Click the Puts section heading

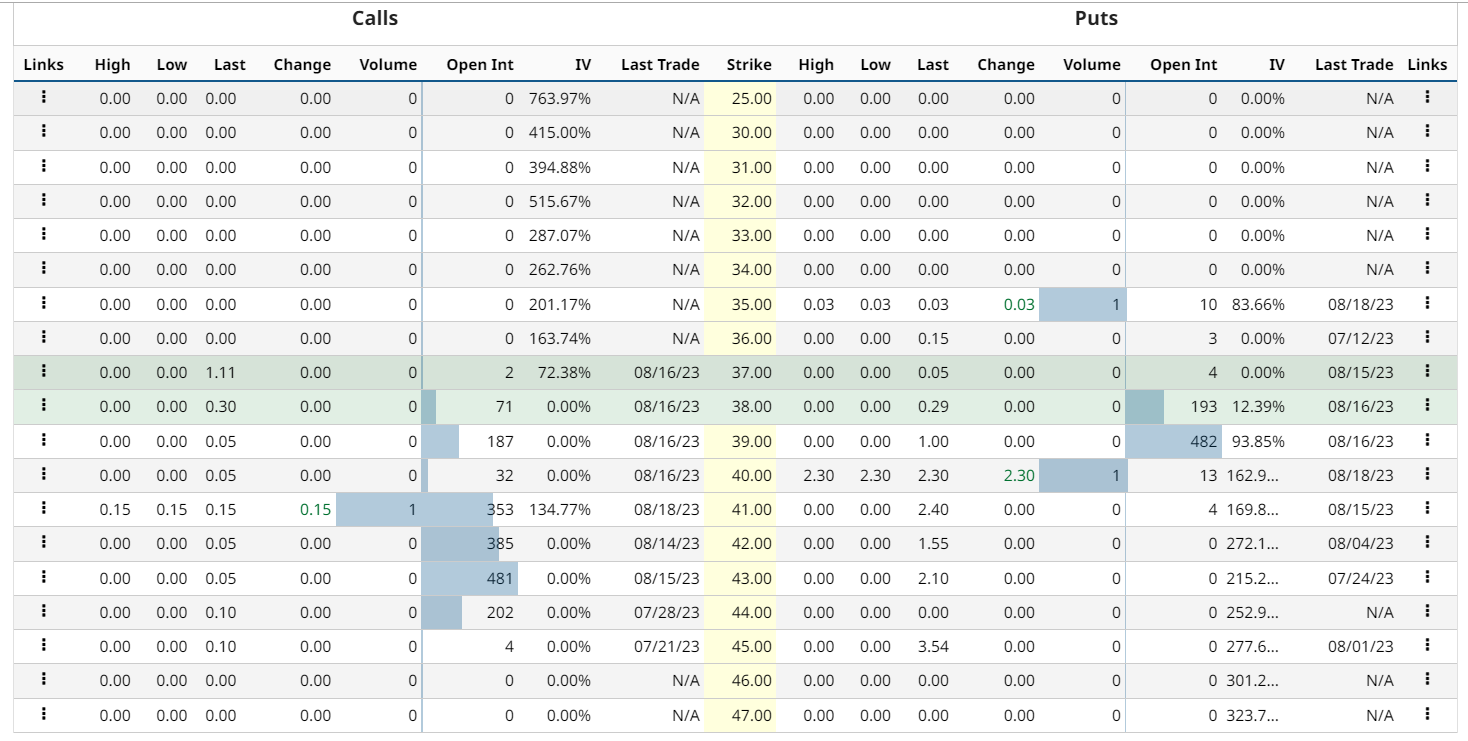pos(1096,18)
